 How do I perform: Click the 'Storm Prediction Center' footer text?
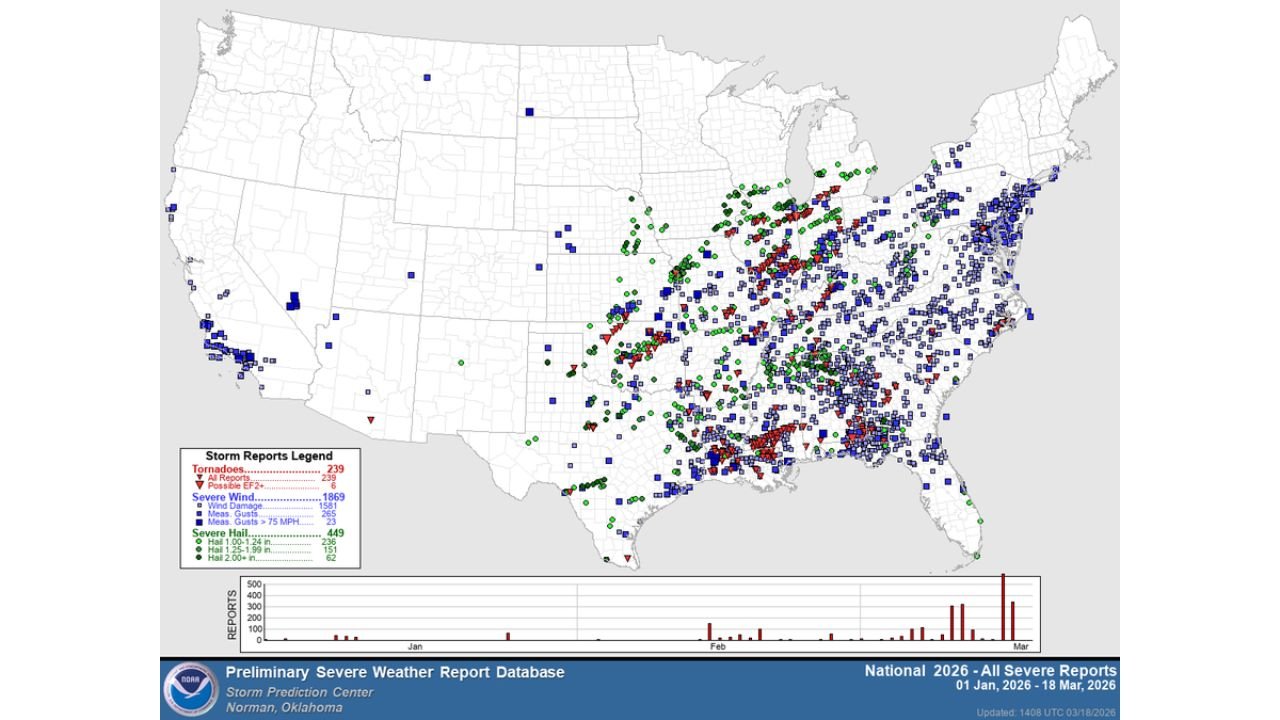[x=300, y=690]
